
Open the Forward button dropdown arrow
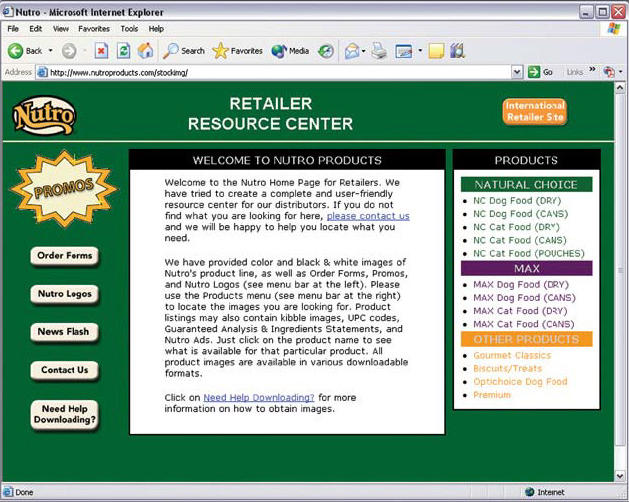click(x=85, y=51)
